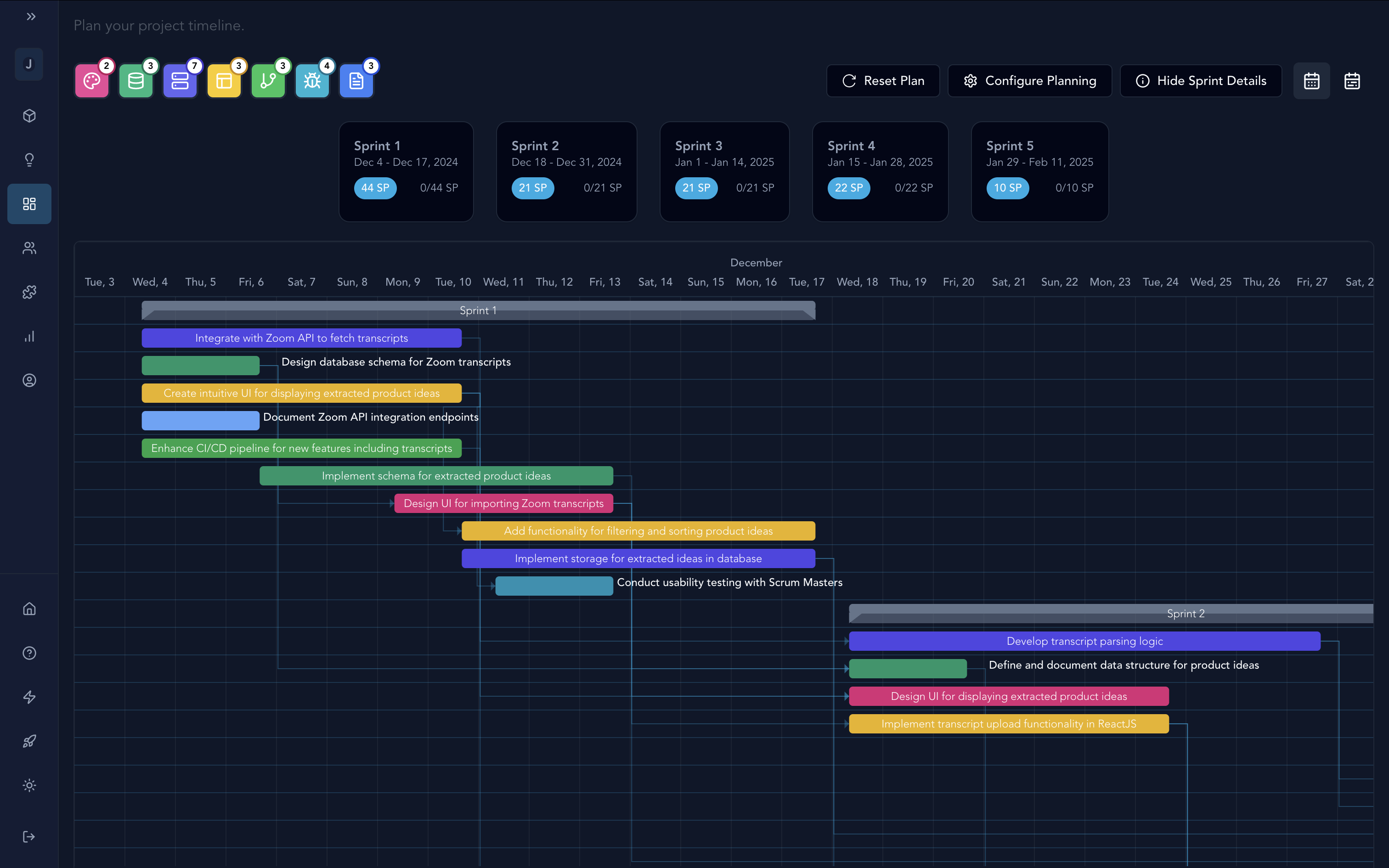Viewport: 1389px width, 868px height.
Task: Click Reset Plan button
Action: 883,81
